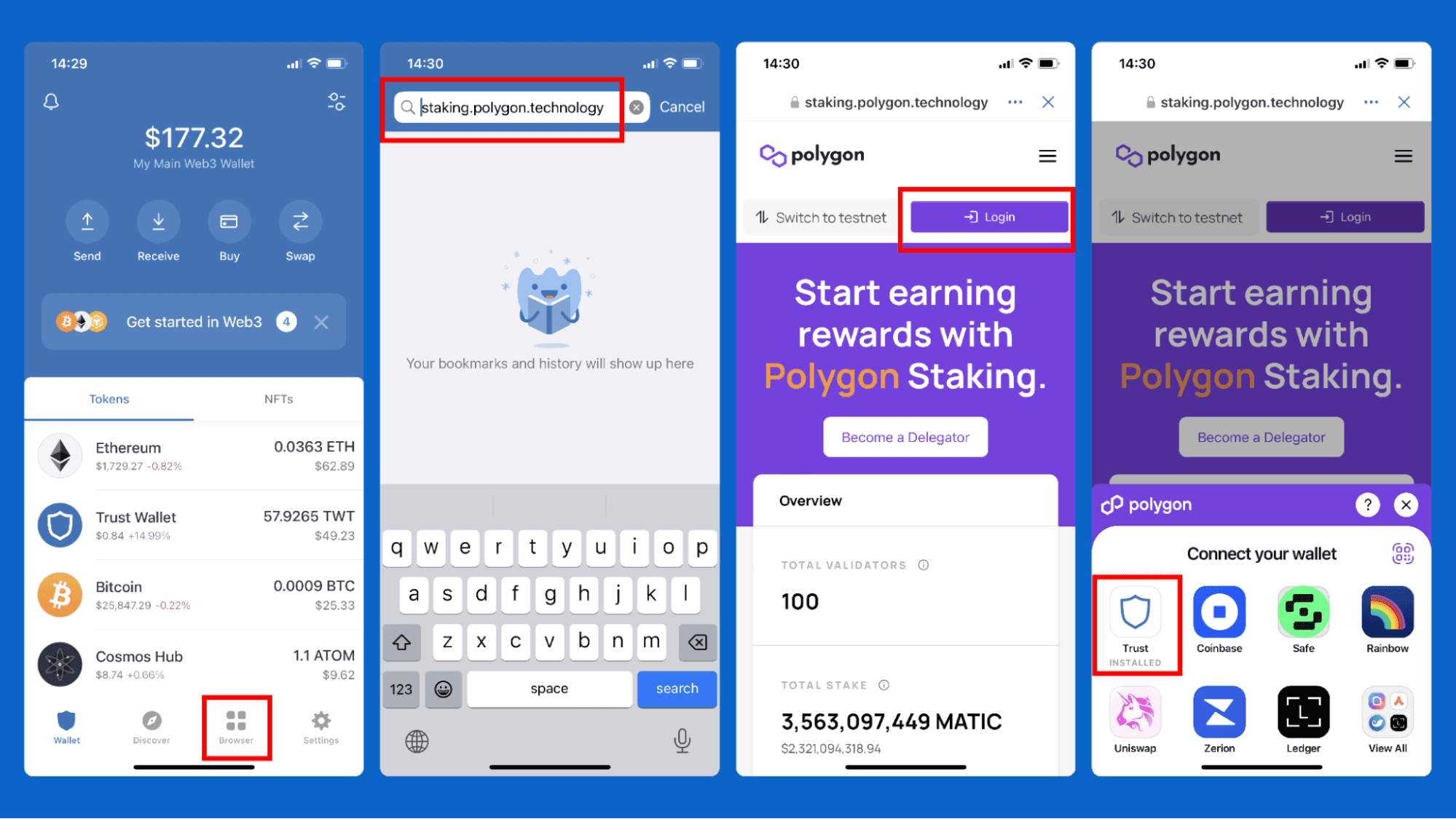Click the Login button on Polygon

[988, 217]
